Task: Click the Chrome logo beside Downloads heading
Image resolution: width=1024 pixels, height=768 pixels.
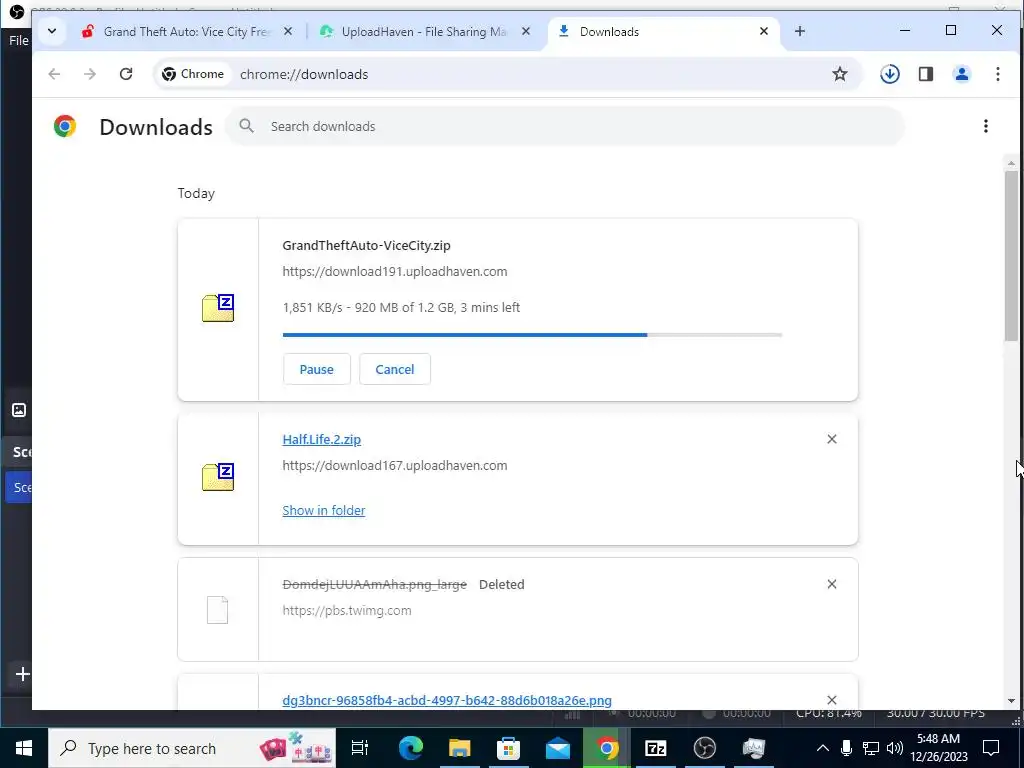Action: click(x=65, y=126)
